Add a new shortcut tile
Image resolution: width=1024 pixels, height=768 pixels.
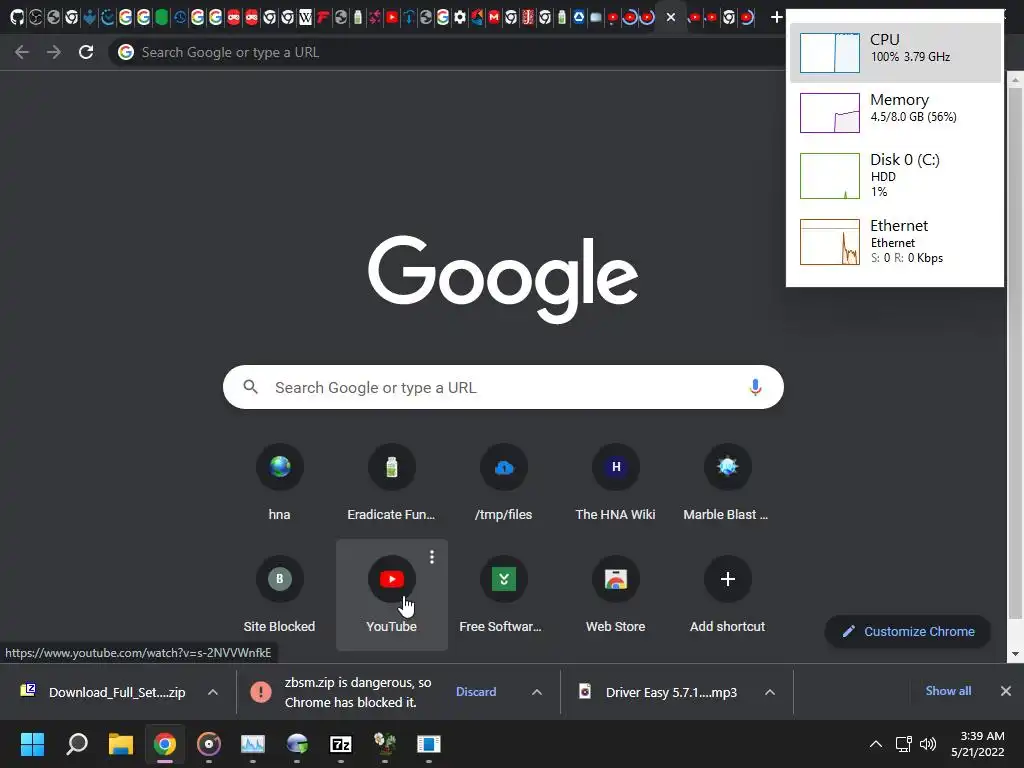click(727, 595)
